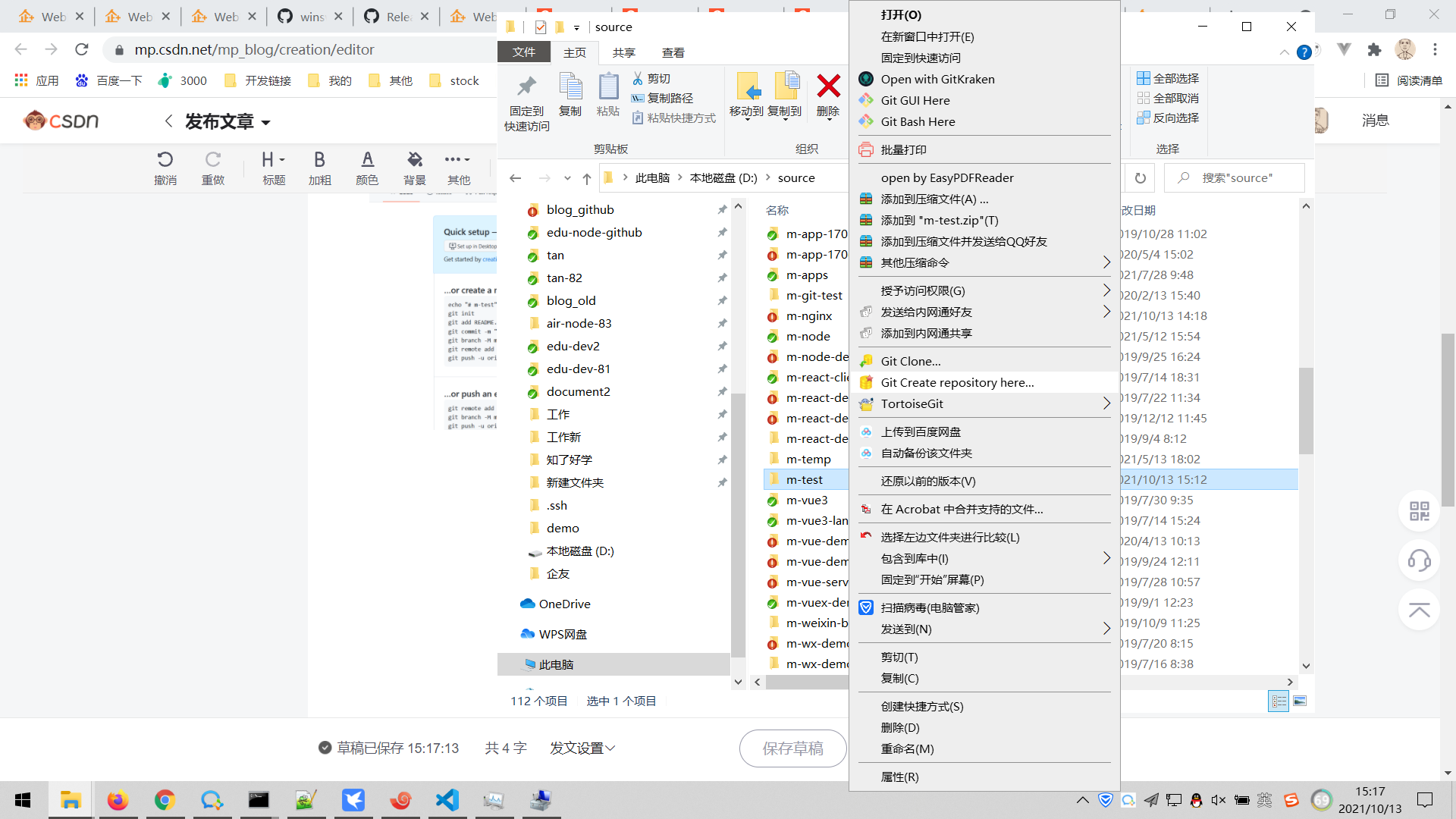Switch to details view toggle
This screenshot has width=1456, height=819.
[1279, 701]
